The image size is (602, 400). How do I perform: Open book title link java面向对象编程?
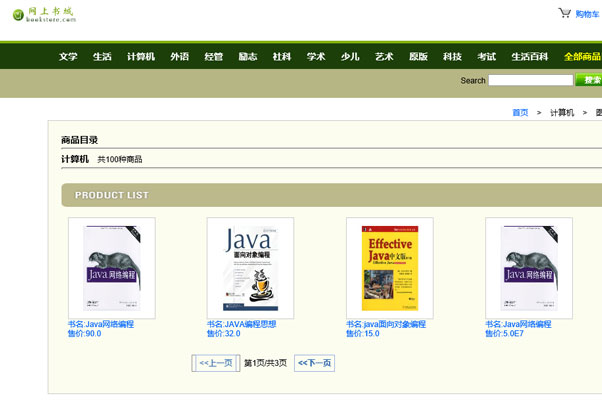tap(386, 324)
